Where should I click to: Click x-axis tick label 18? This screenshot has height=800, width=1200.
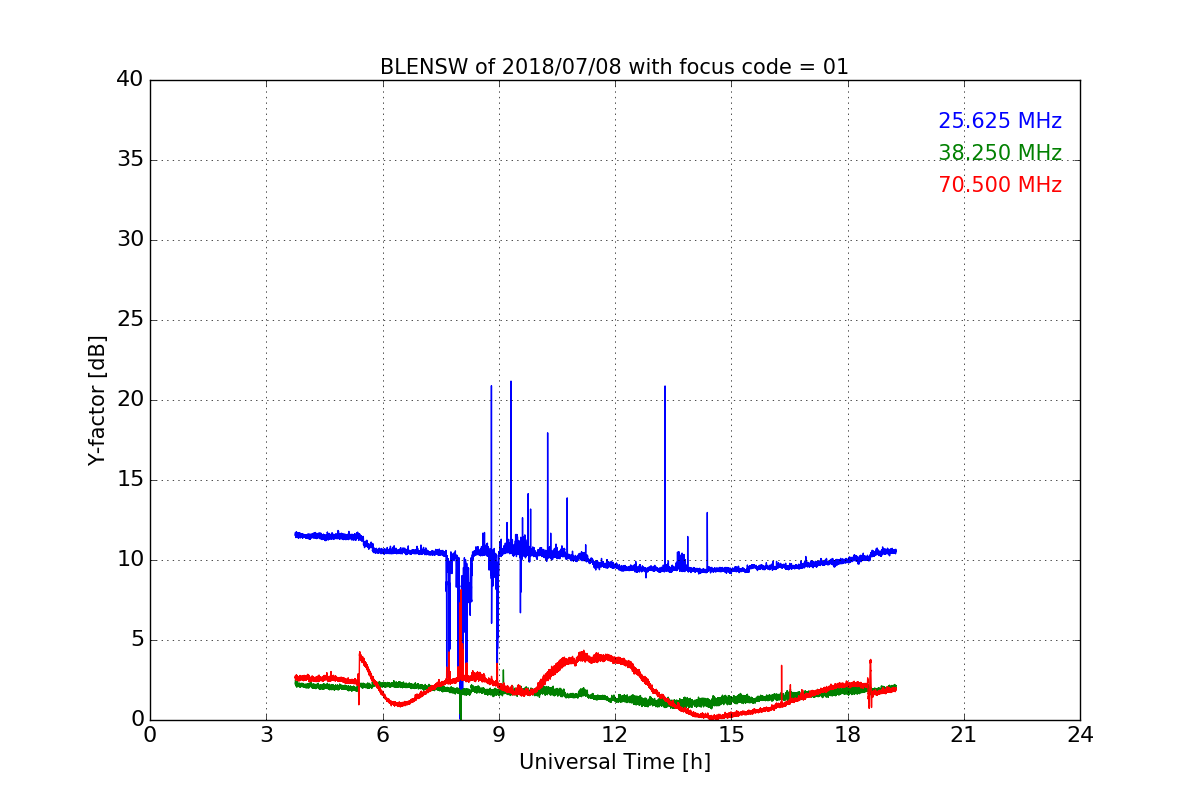[x=848, y=734]
